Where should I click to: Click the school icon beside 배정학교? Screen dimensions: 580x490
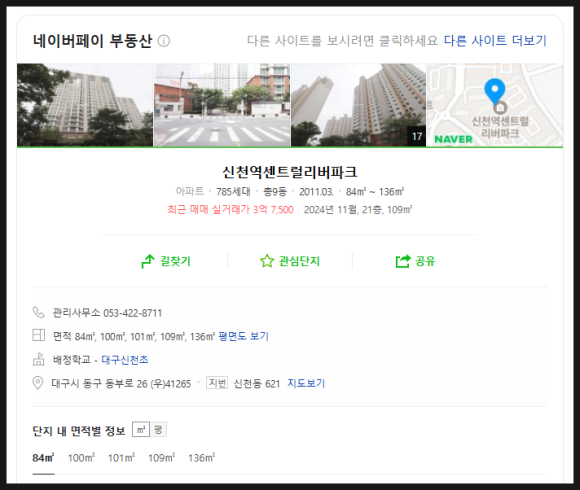pos(38,359)
